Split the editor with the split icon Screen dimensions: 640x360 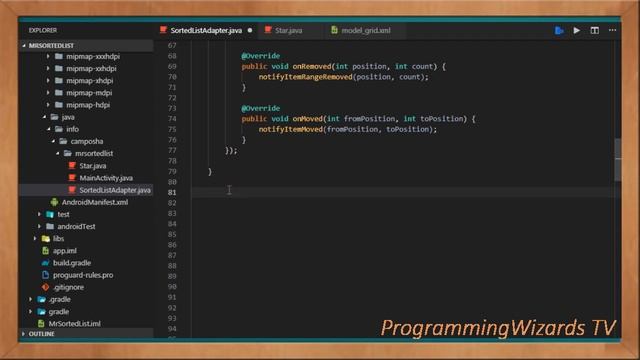pos(595,30)
